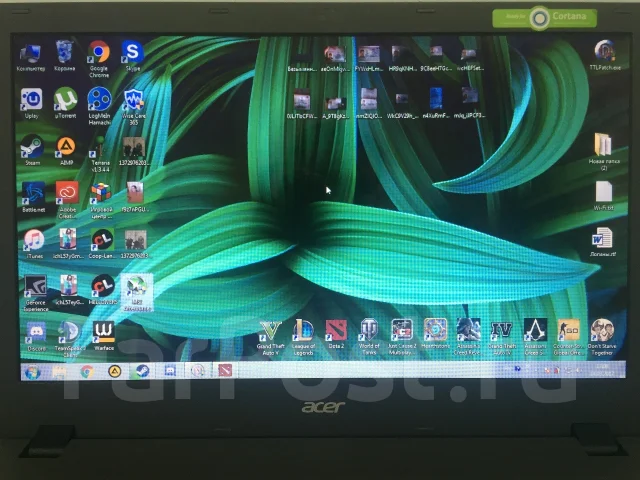Open the Hearthstone shortcut

(436, 334)
